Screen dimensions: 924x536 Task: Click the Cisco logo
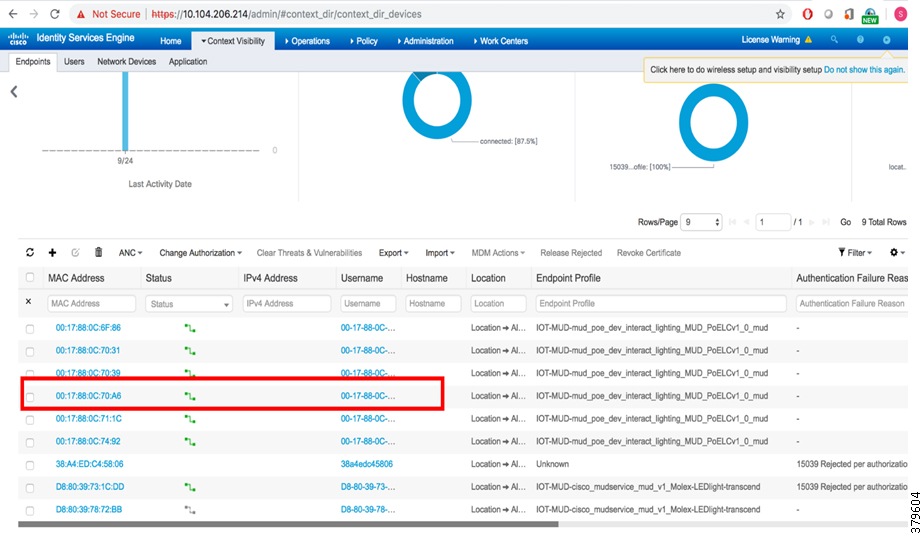tap(18, 39)
